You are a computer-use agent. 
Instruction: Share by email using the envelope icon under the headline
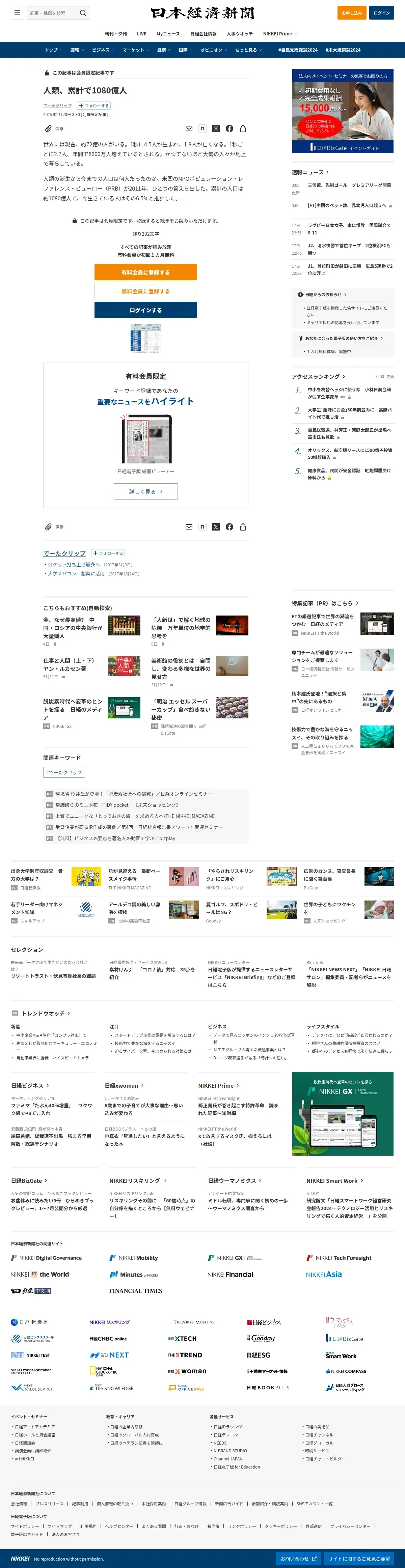(189, 129)
